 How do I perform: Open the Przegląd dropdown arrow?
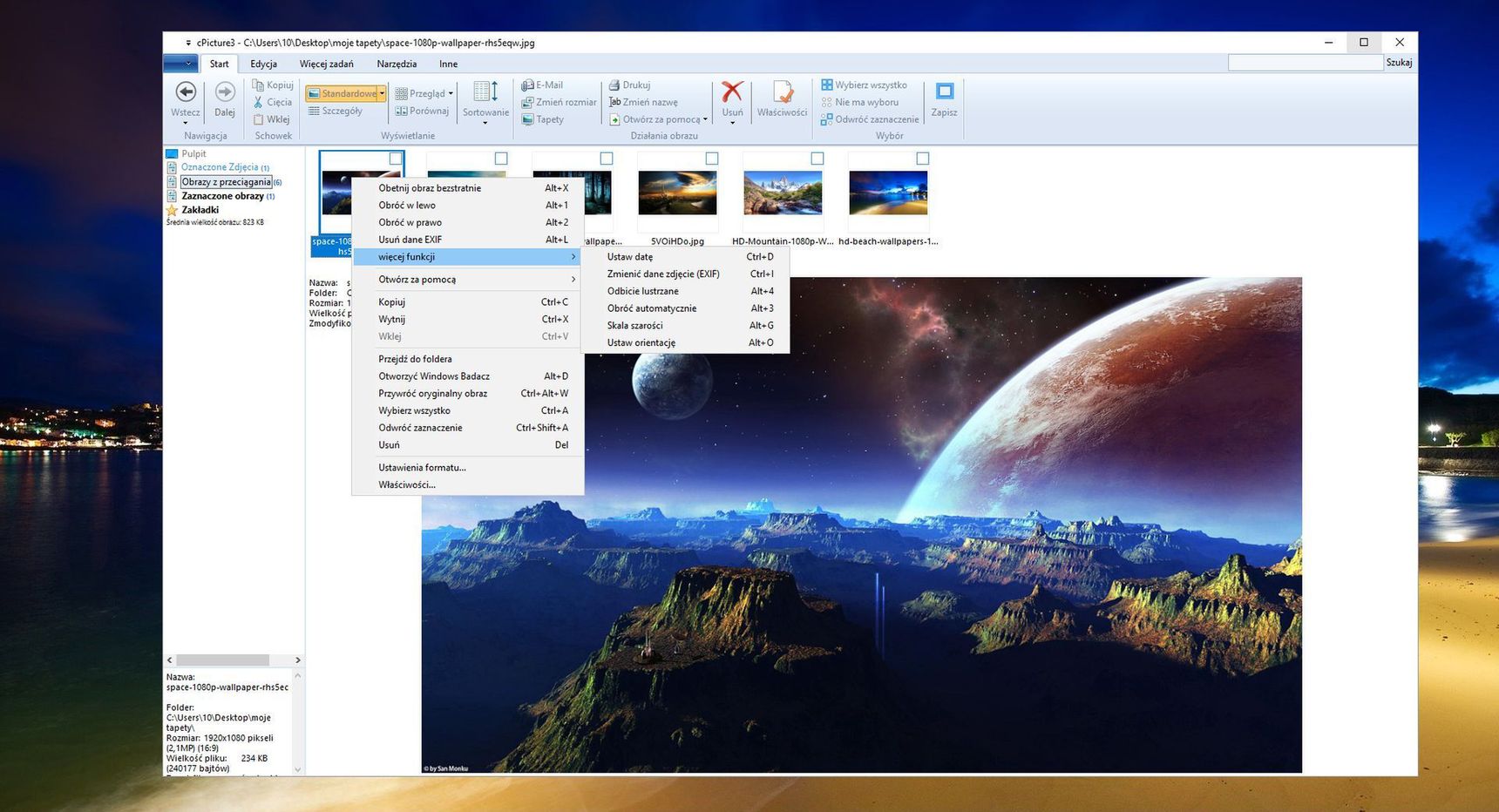451,93
